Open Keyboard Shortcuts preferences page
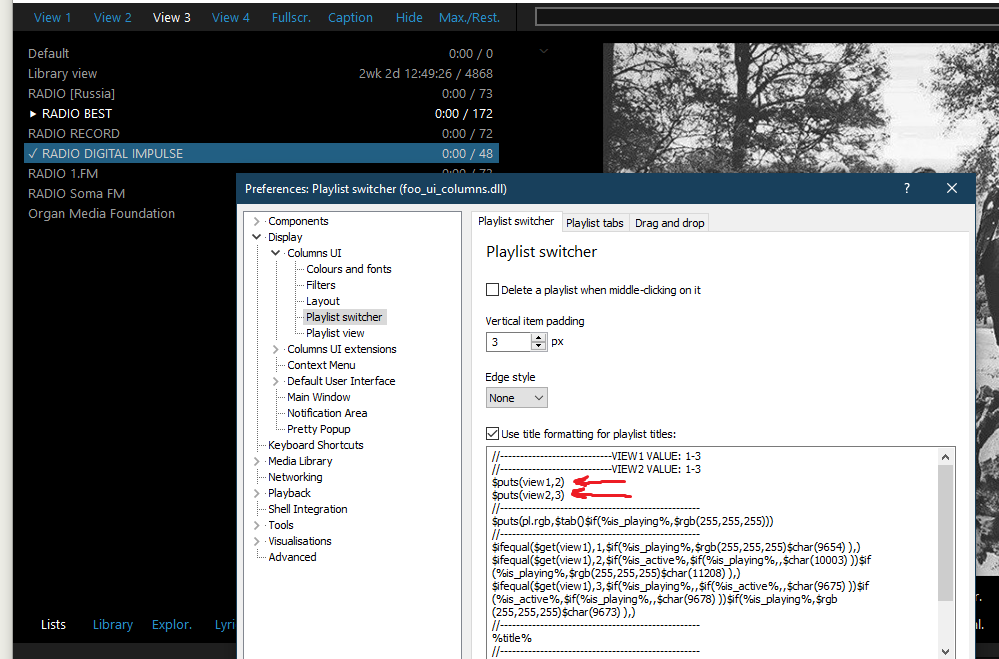Image resolution: width=999 pixels, height=659 pixels. pyautogui.click(x=315, y=445)
